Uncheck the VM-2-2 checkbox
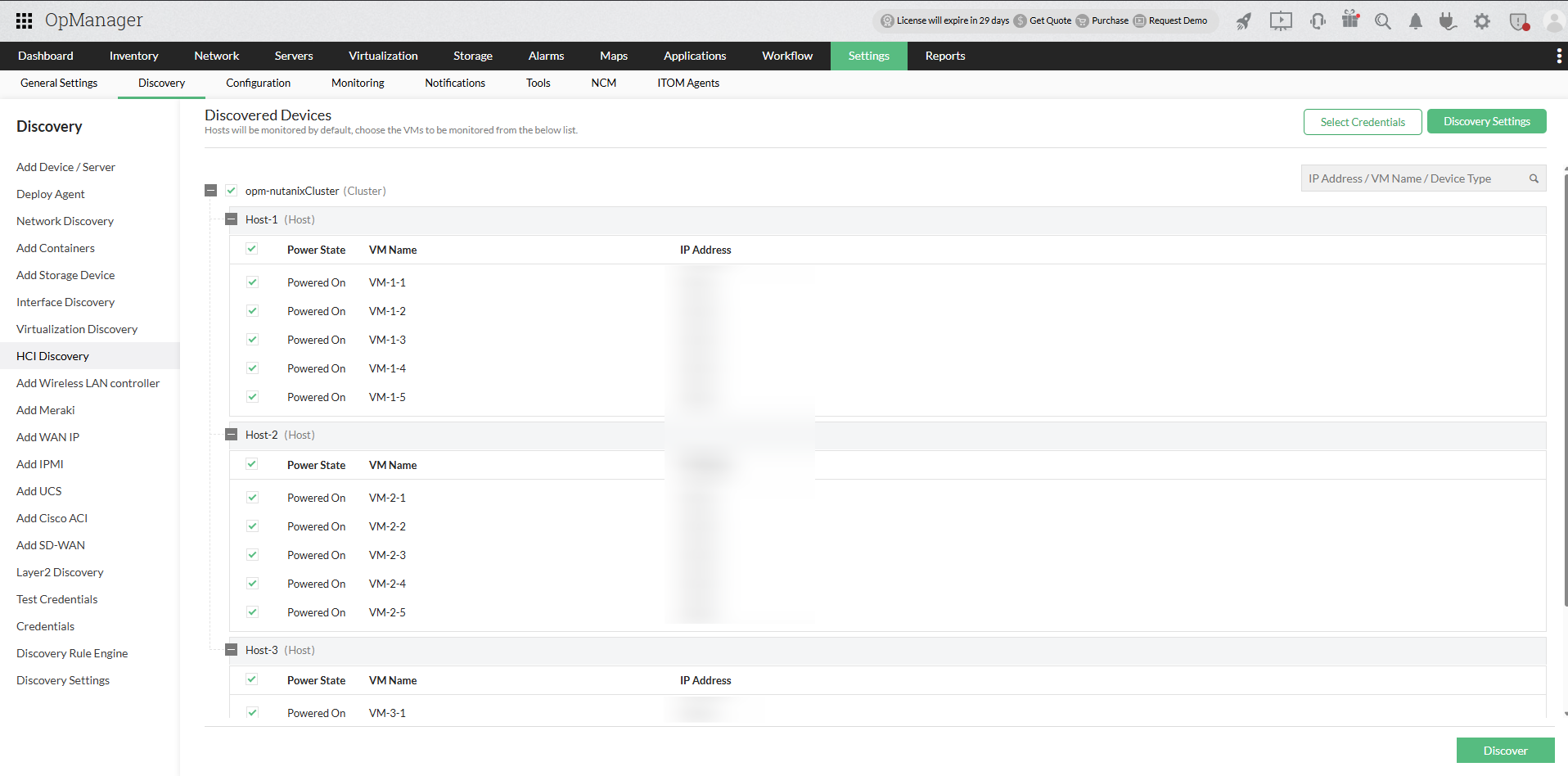The image size is (1568, 776). (252, 526)
